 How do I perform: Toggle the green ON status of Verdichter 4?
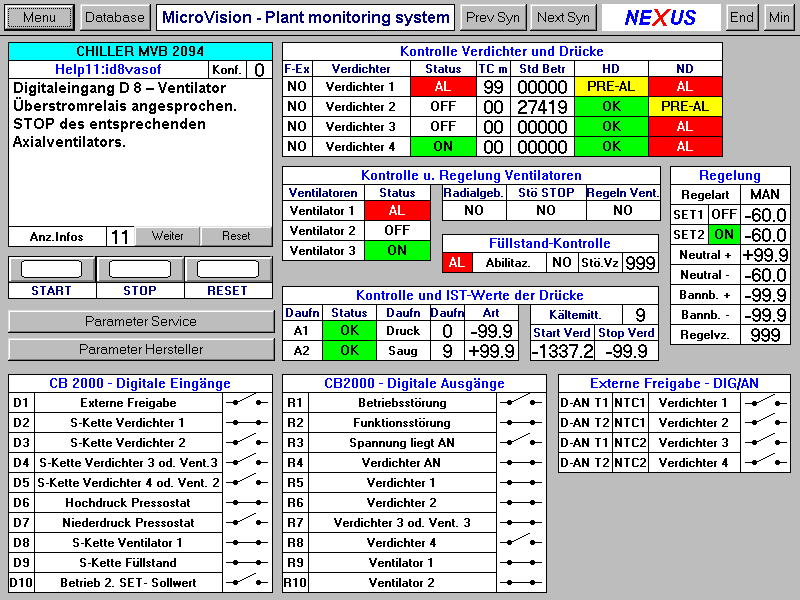443,147
